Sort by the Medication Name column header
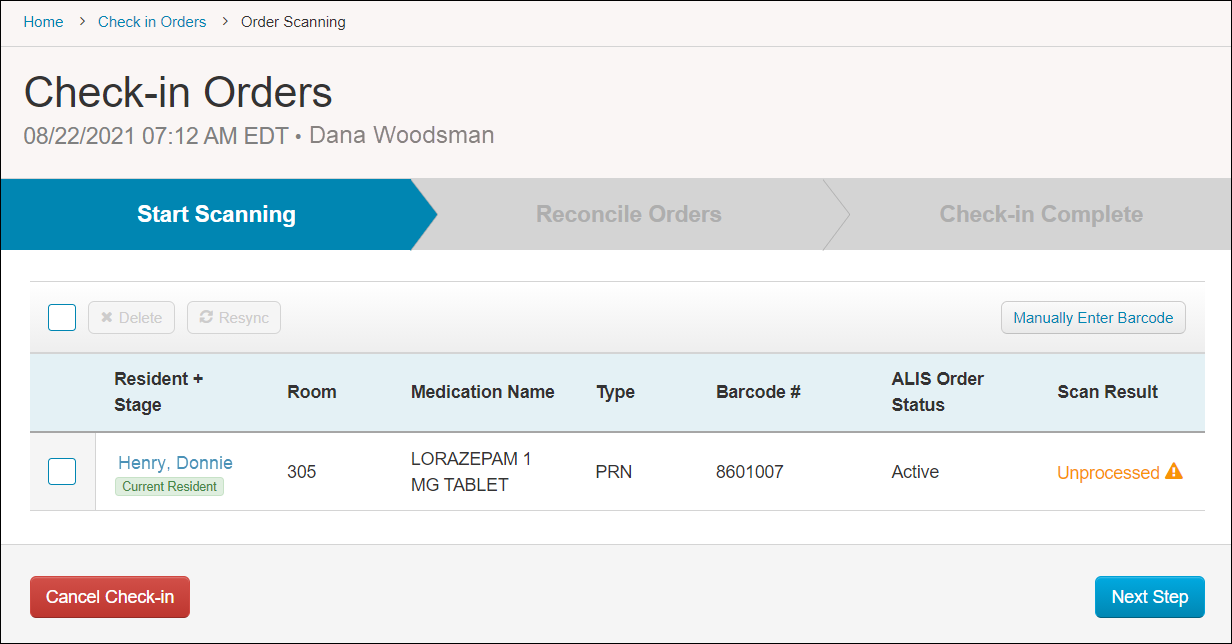Screen dimensions: 1232x644 coord(482,392)
